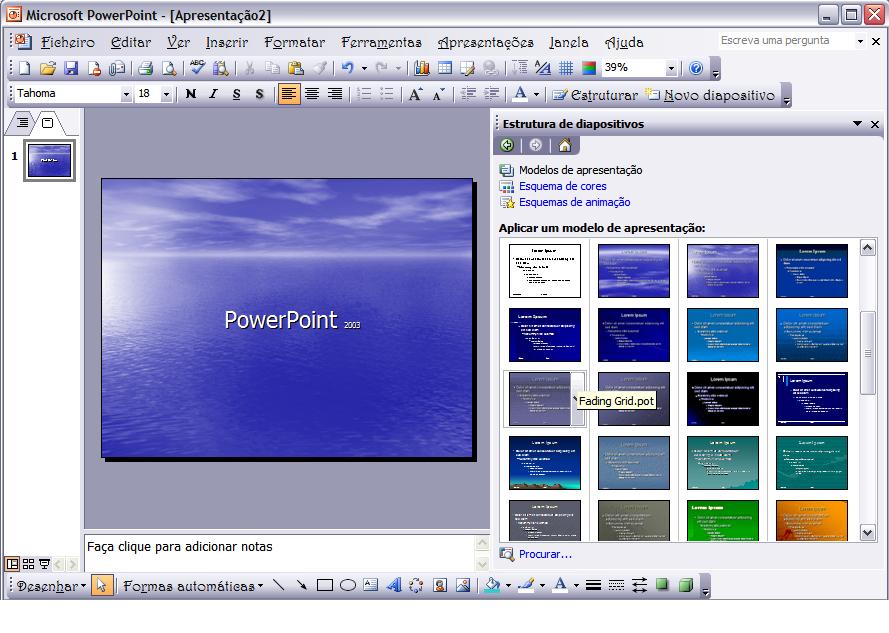Draw a line with the line tool

278,585
